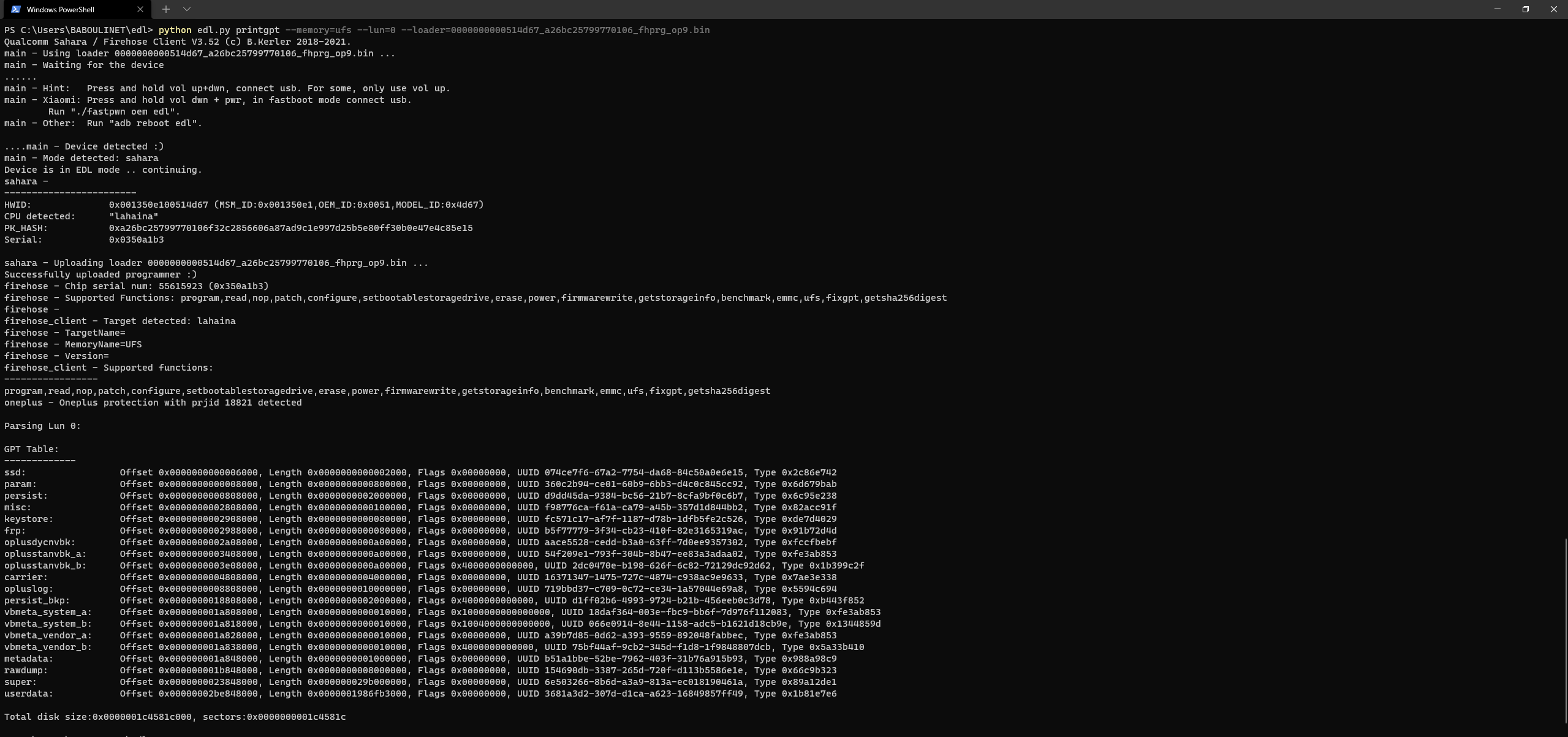Click the Serial number value
1568x737 pixels.
click(136, 240)
